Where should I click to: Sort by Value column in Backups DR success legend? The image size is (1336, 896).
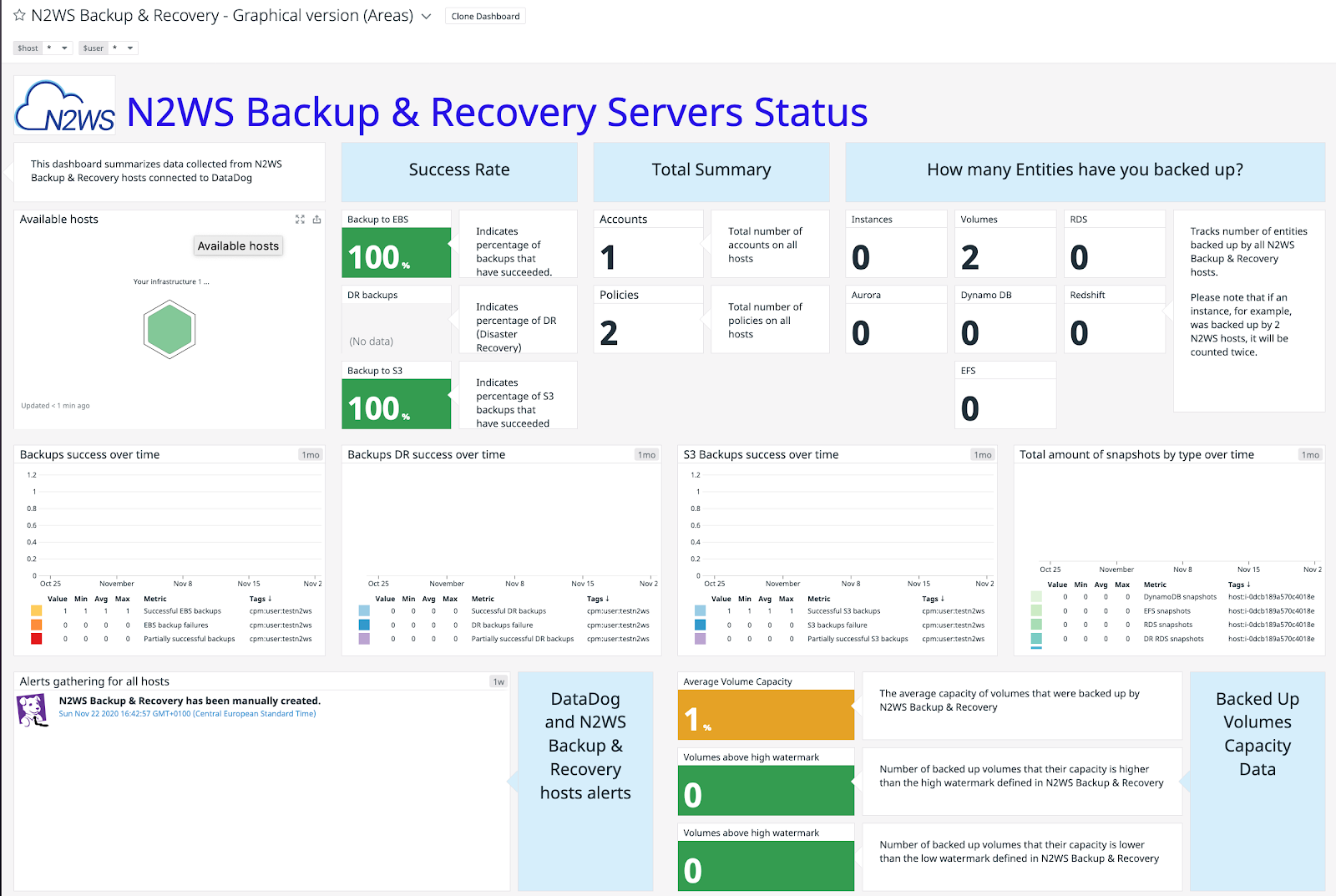coord(386,599)
